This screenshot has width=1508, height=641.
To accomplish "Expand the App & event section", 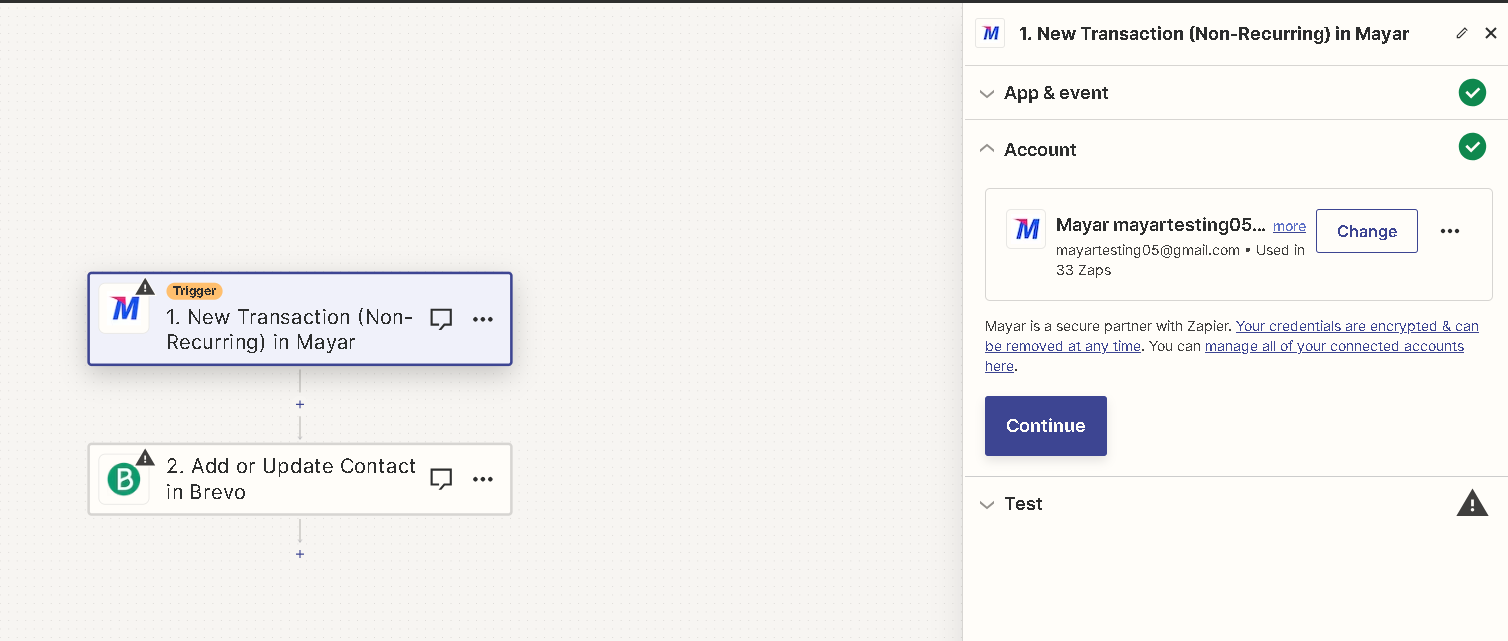I will (987, 94).
